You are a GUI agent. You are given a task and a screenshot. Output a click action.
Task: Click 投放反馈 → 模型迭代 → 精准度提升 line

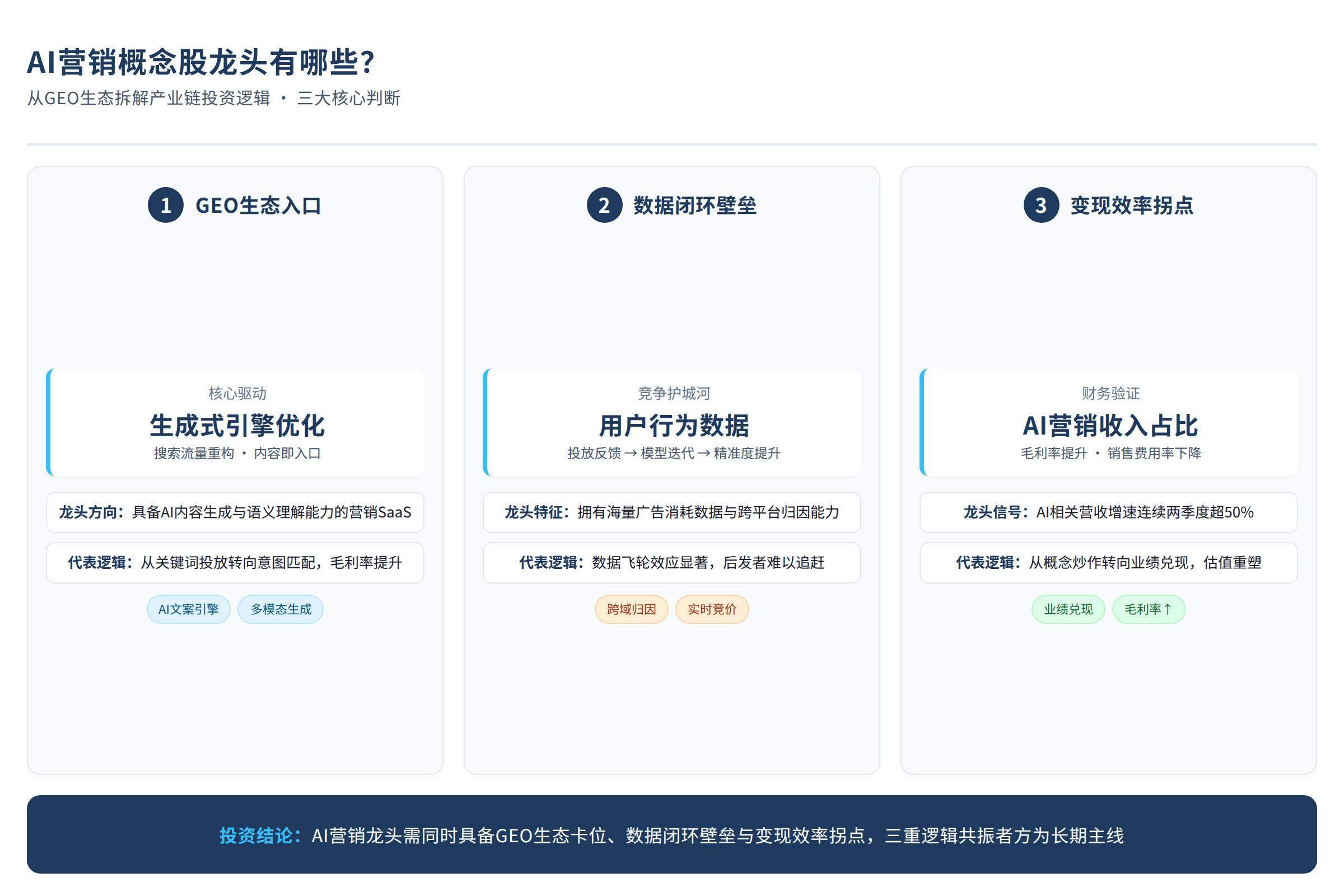[674, 453]
